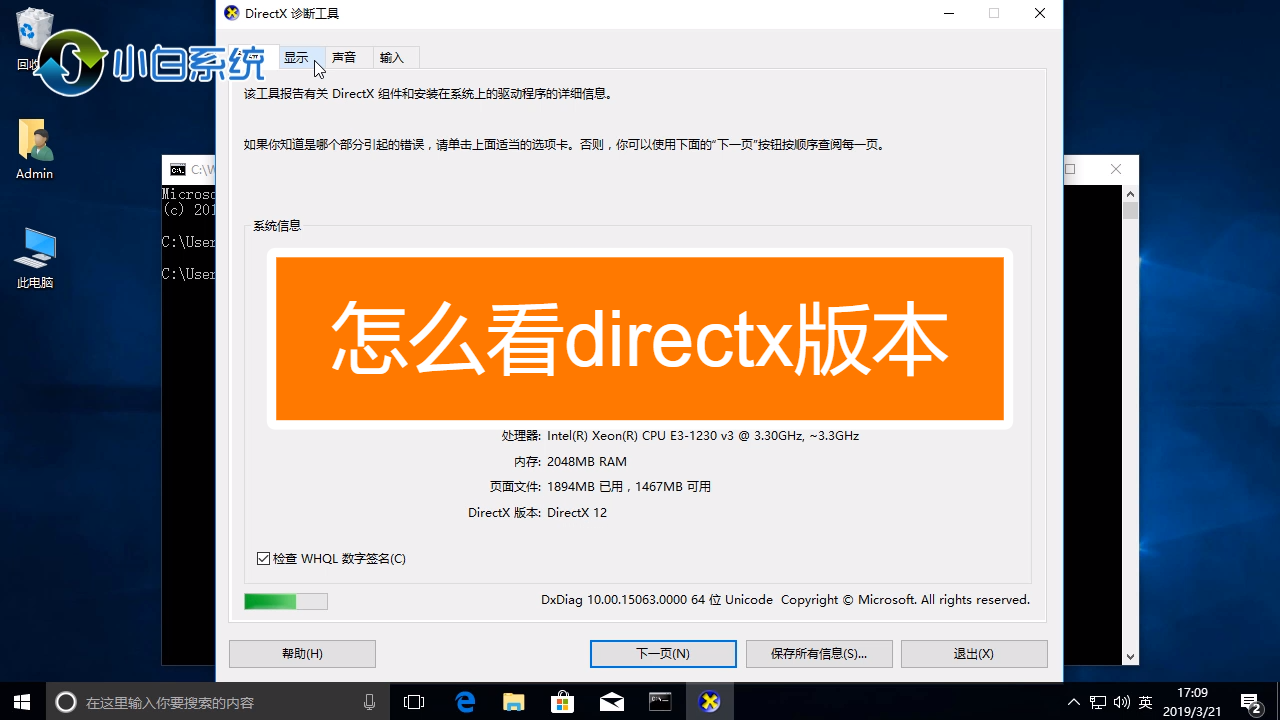Open Mail app from taskbar
The height and width of the screenshot is (720, 1280).
pyautogui.click(x=611, y=702)
